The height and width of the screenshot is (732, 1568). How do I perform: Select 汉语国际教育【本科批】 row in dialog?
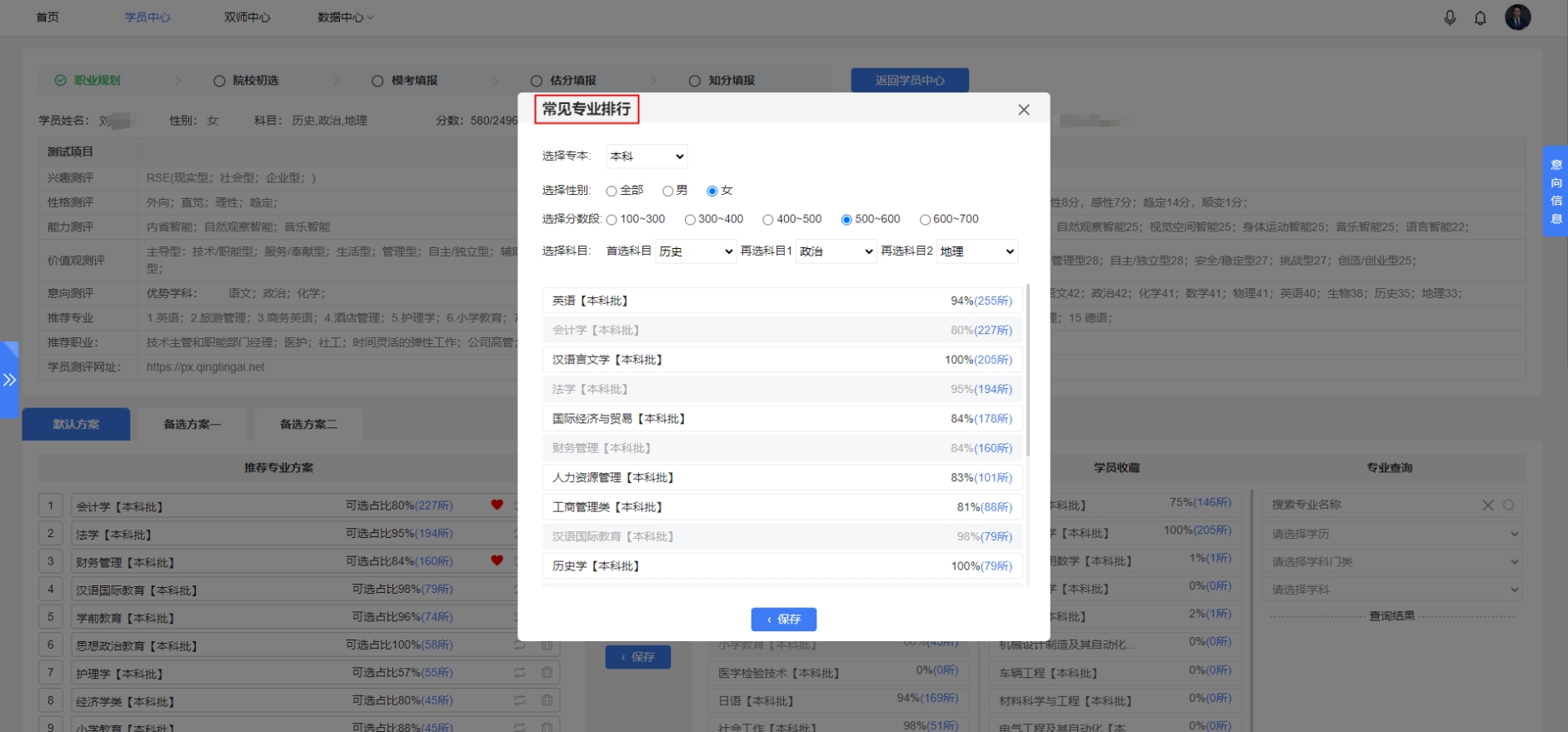point(782,537)
